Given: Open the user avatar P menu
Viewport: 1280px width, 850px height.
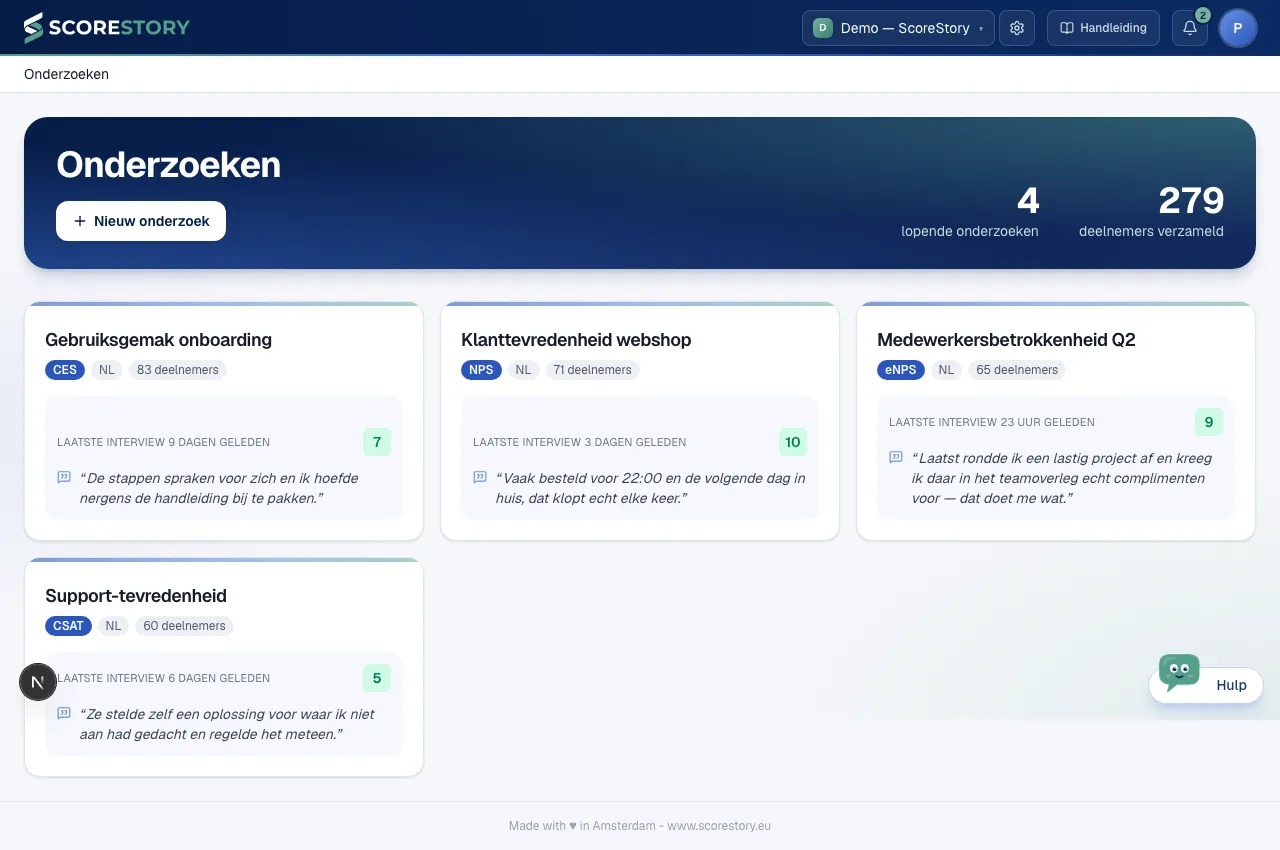Looking at the screenshot, I should coord(1238,28).
